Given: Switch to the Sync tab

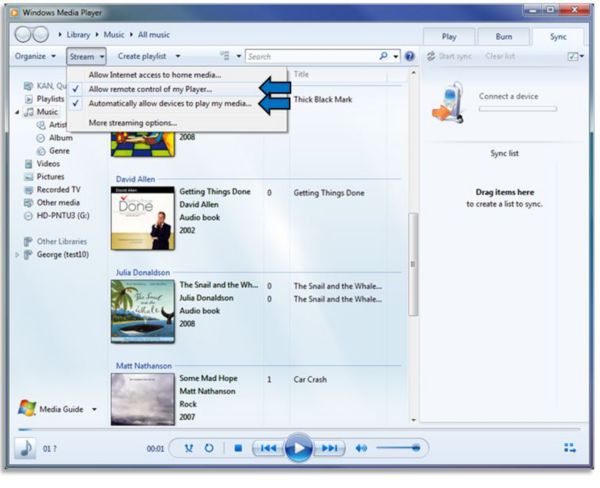Looking at the screenshot, I should 558,37.
